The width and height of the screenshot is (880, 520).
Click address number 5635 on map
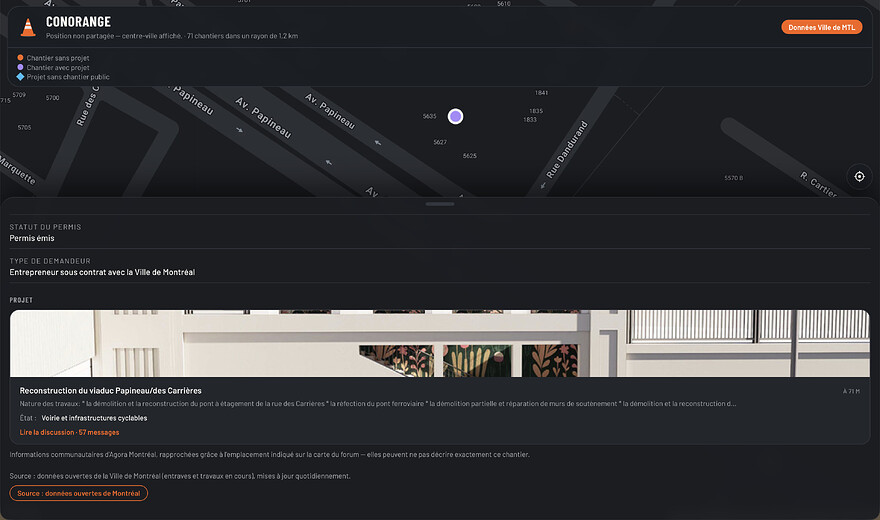[x=429, y=116]
